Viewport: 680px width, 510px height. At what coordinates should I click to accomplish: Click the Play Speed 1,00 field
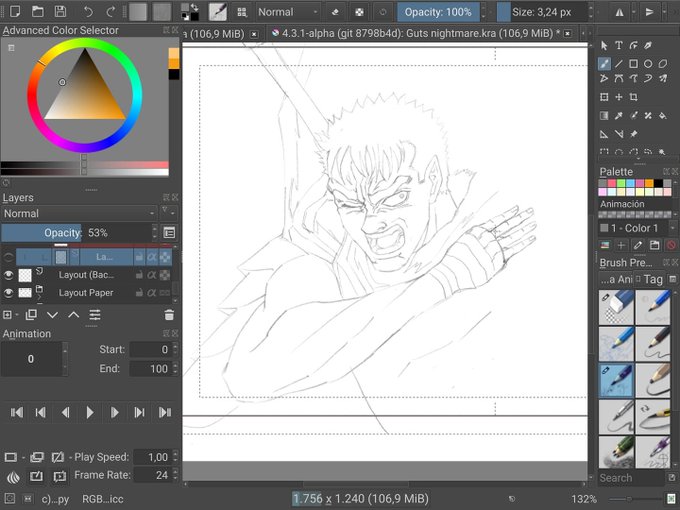(153, 457)
